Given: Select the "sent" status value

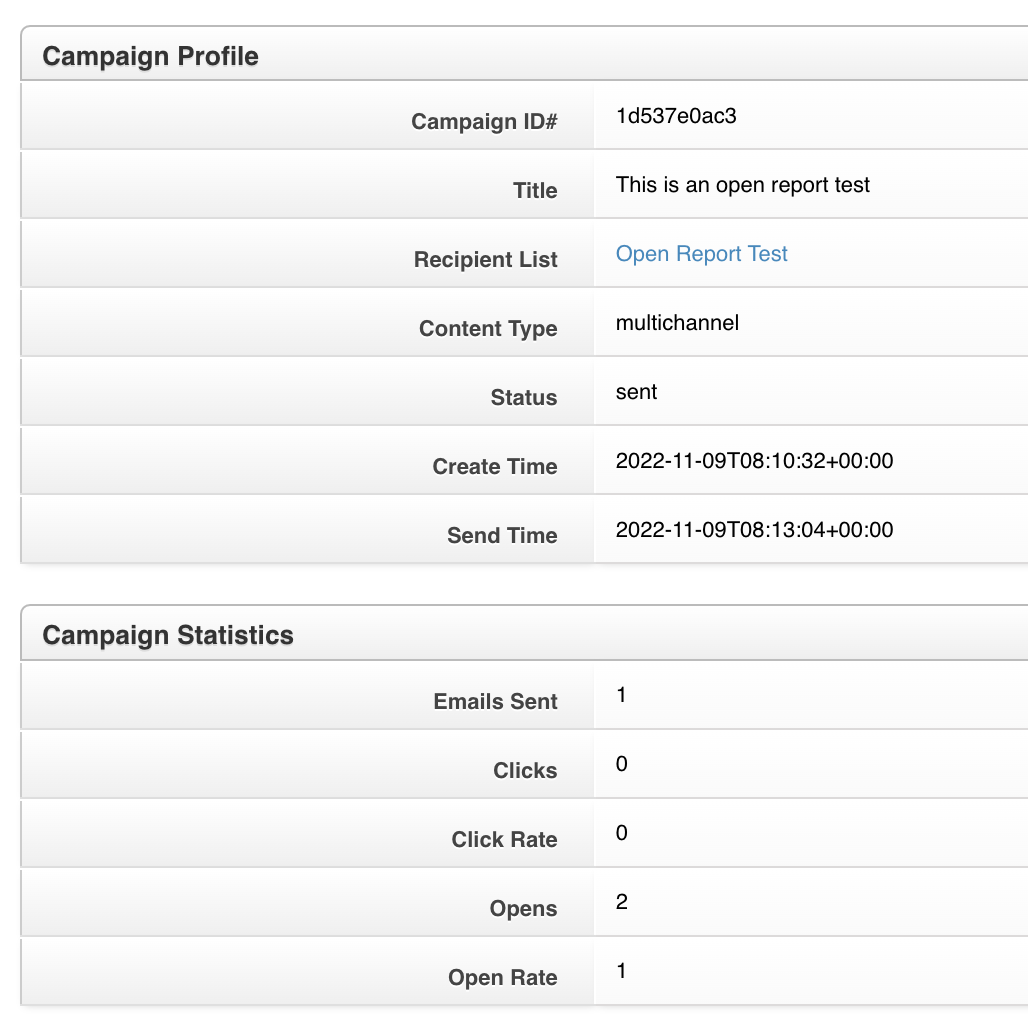Looking at the screenshot, I should click(x=636, y=392).
